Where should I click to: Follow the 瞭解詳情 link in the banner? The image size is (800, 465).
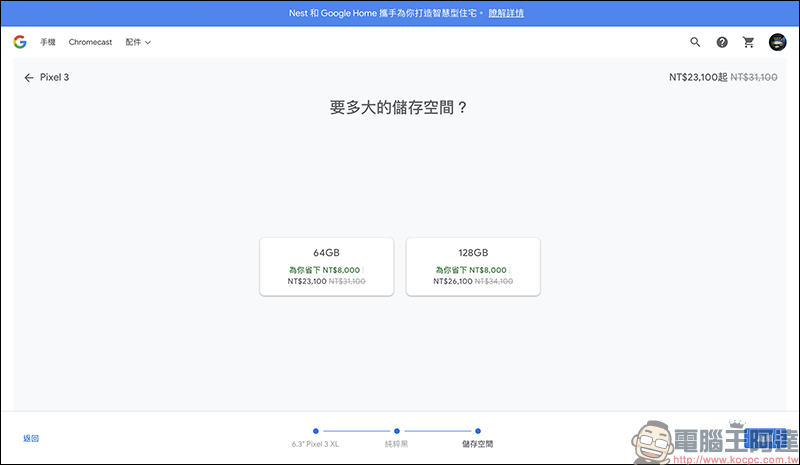tap(506, 13)
